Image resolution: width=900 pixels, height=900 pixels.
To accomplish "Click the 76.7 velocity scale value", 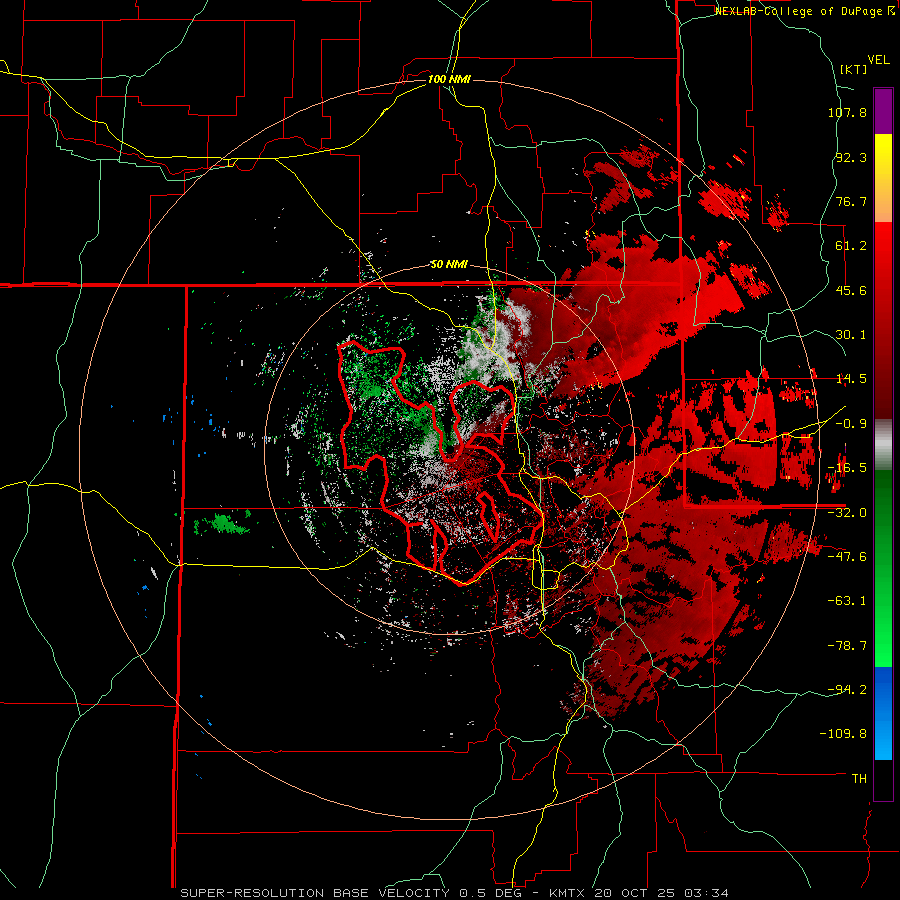I will point(851,201).
